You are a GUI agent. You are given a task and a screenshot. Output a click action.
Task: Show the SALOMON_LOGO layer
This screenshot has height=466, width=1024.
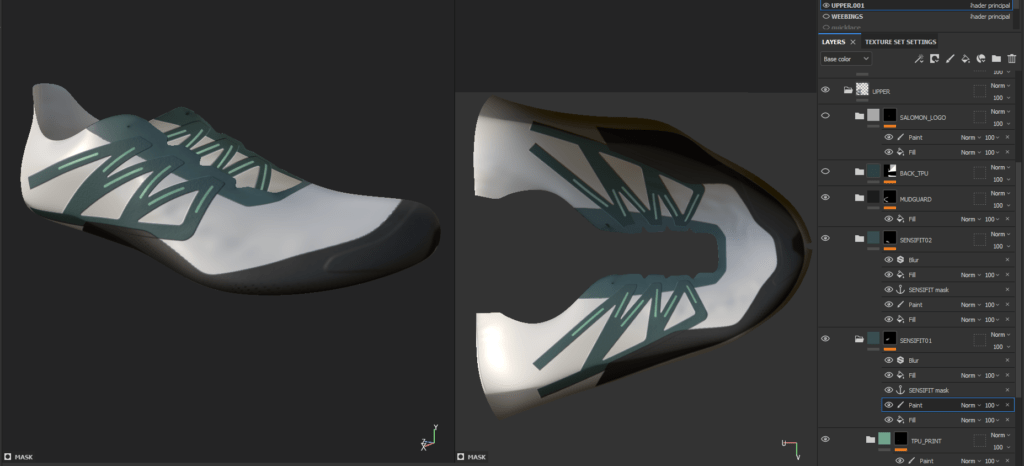(x=825, y=116)
